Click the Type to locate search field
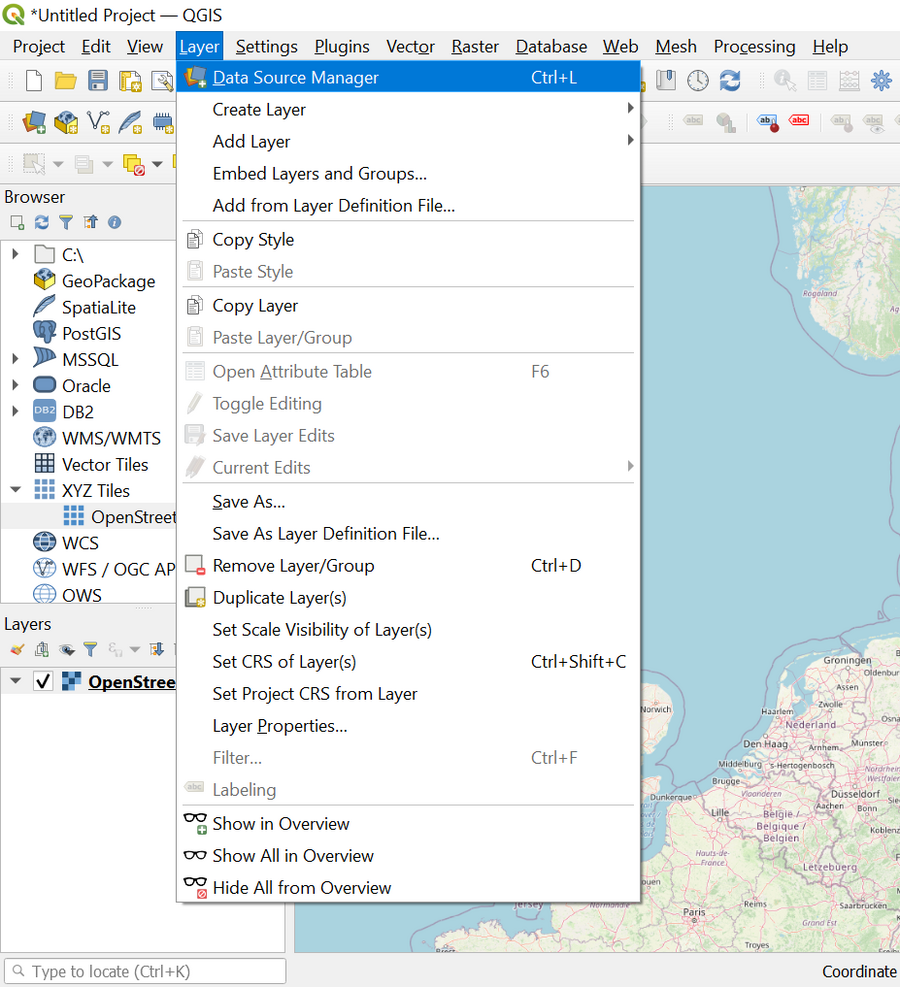The height and width of the screenshot is (987, 900). (x=145, y=971)
